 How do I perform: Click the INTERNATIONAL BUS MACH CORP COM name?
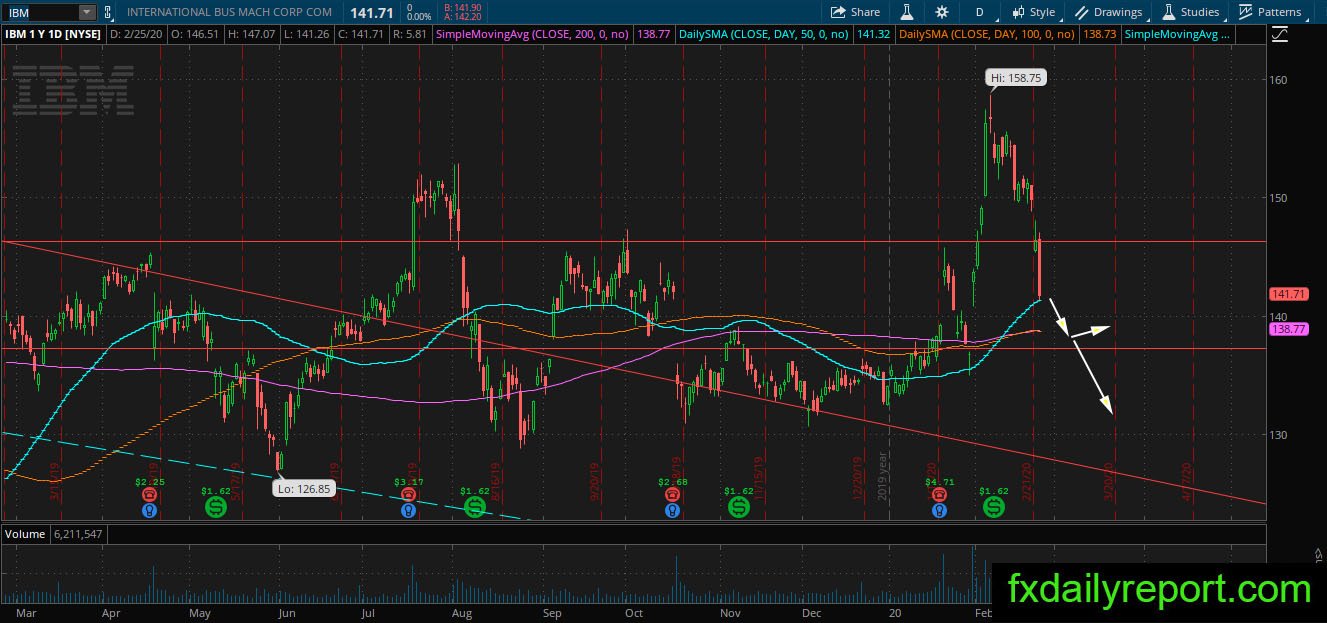click(x=229, y=12)
